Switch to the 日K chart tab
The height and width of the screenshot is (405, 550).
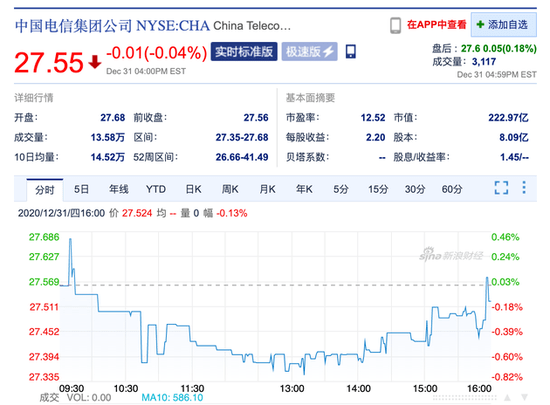[x=193, y=189]
